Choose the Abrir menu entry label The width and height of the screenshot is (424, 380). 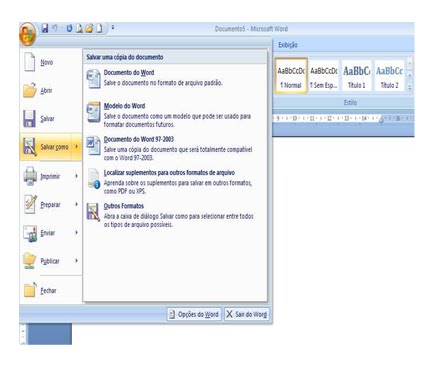46,90
